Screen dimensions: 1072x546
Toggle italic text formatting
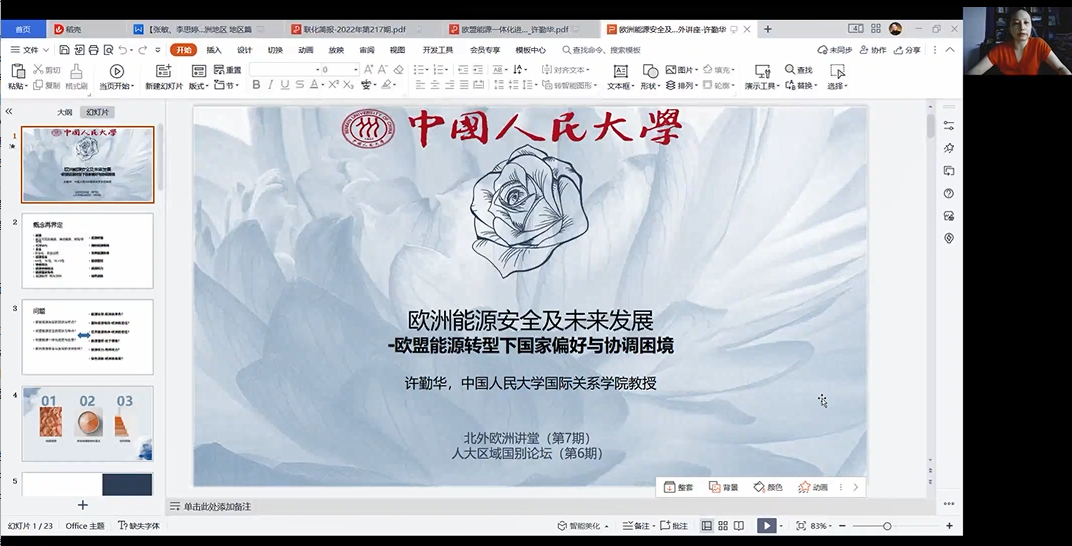coord(270,86)
